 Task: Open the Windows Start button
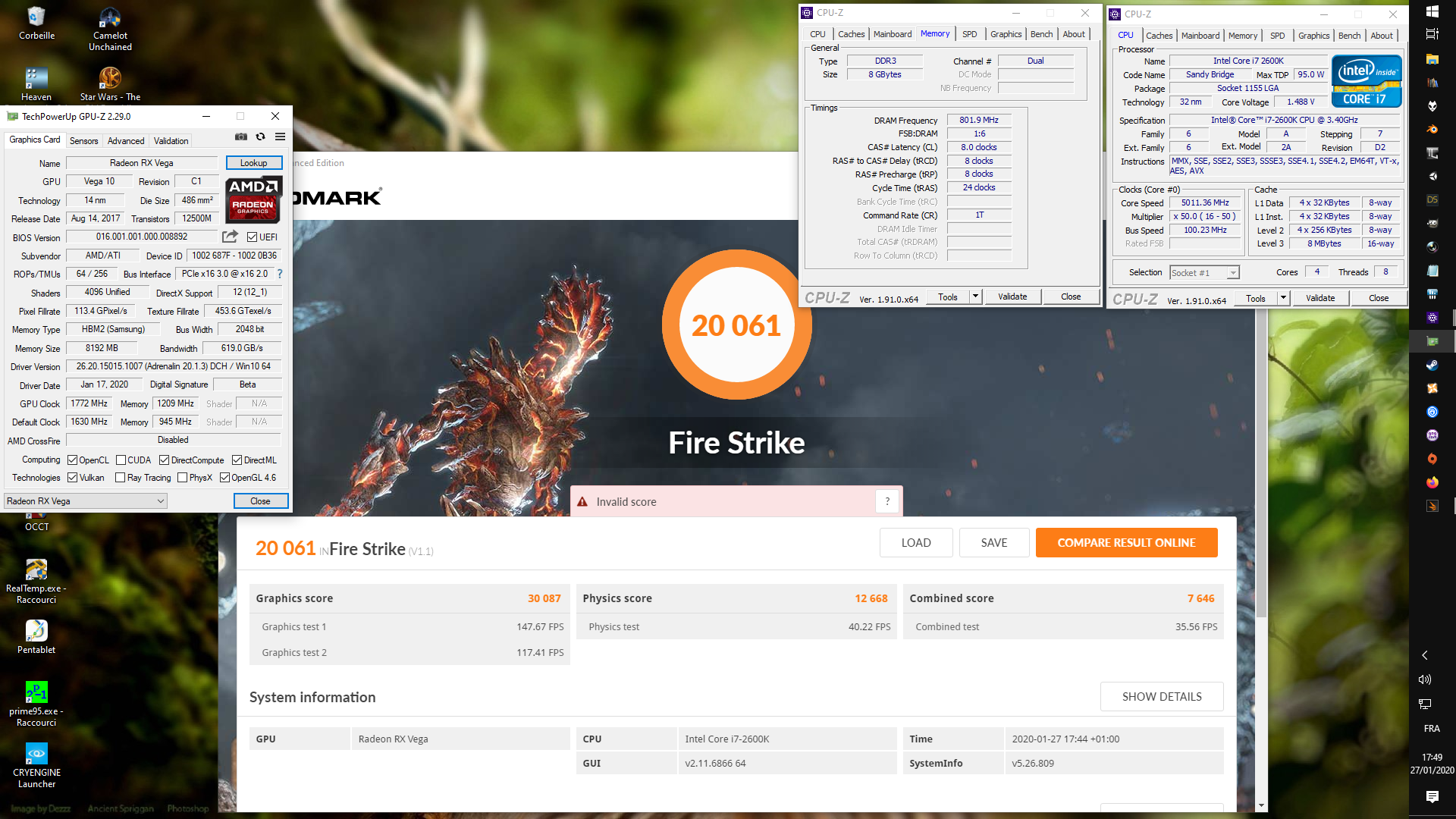[x=1432, y=11]
